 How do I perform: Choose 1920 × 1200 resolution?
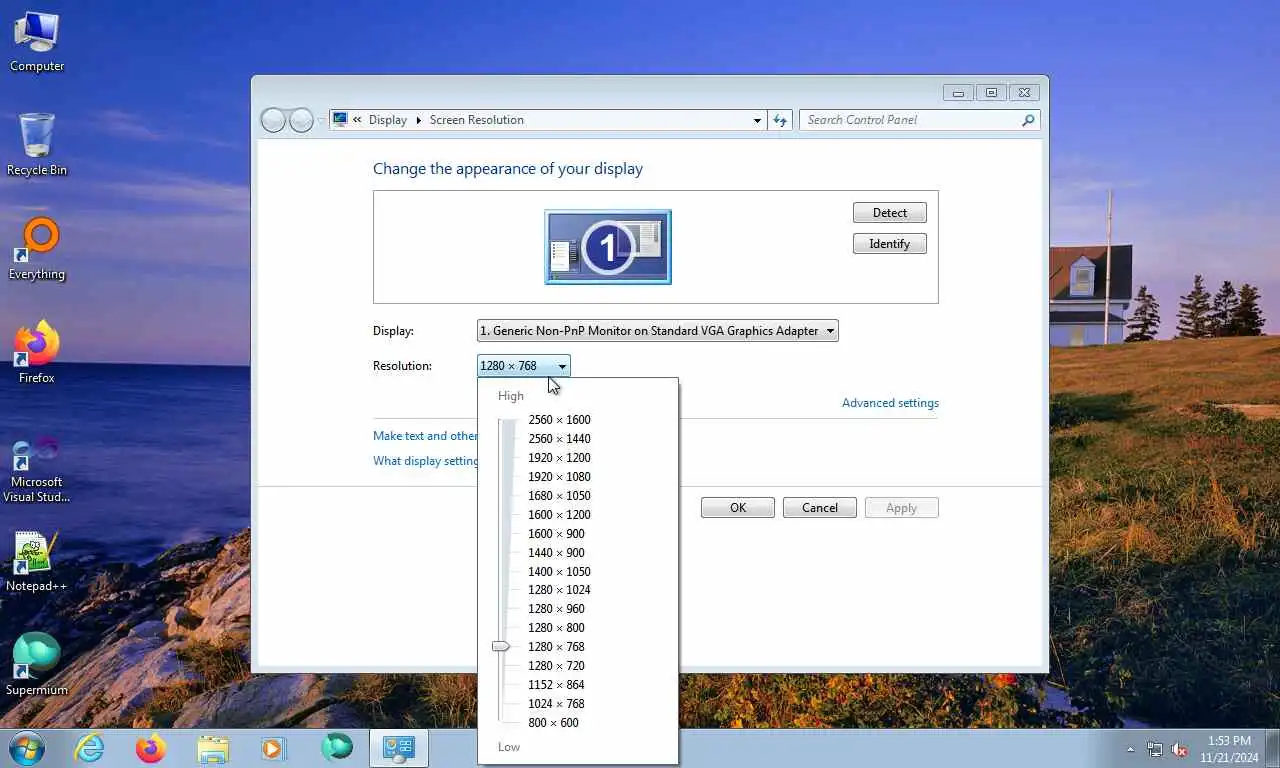559,458
